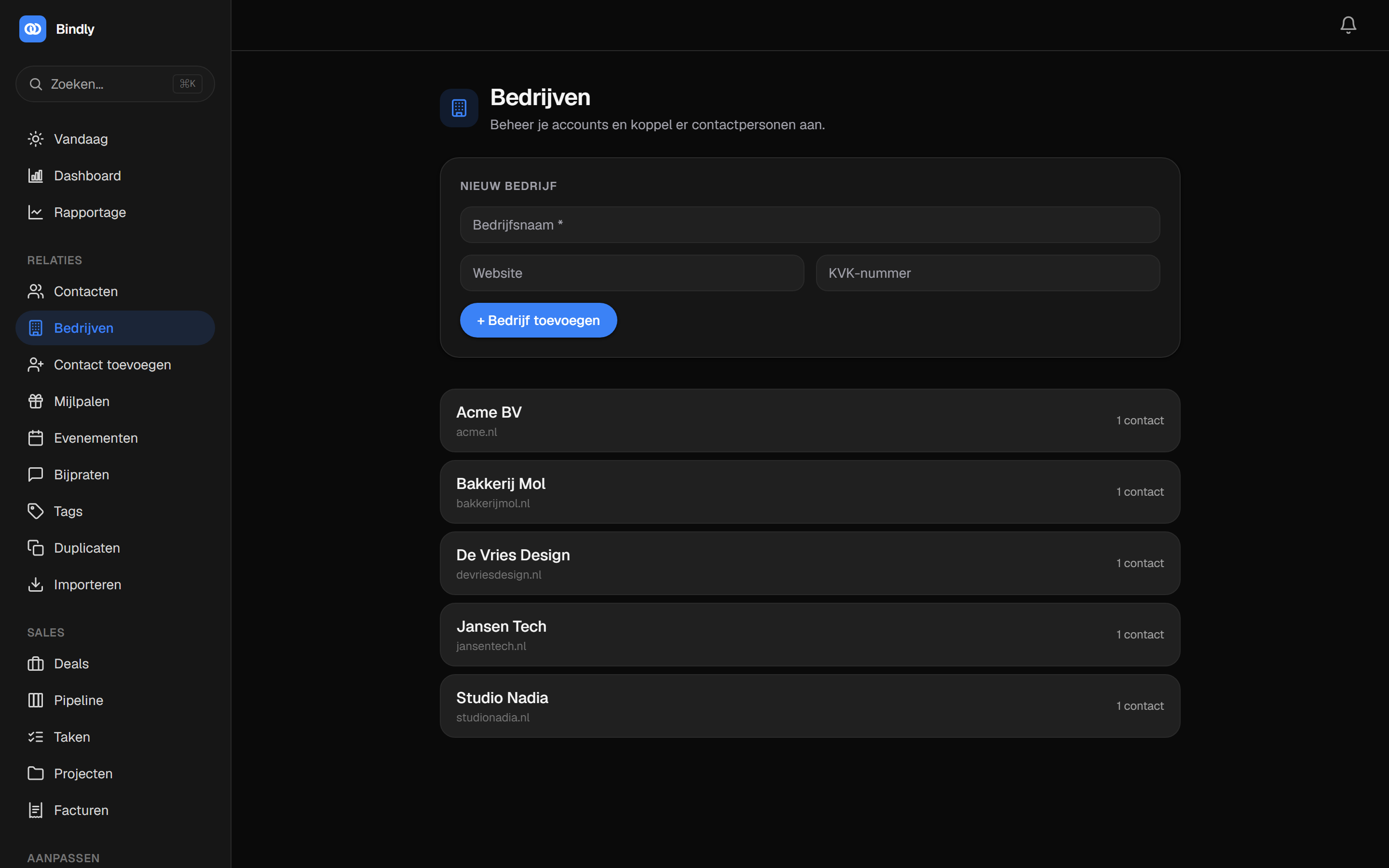Click the Facturen receipt icon
This screenshot has width=1389, height=868.
point(36,810)
